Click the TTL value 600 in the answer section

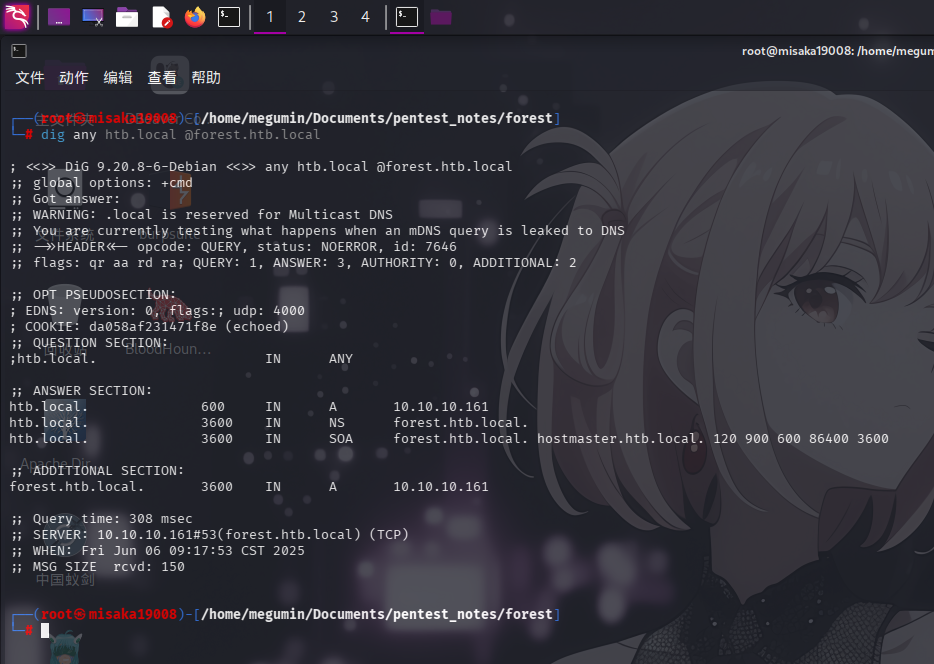(x=213, y=407)
